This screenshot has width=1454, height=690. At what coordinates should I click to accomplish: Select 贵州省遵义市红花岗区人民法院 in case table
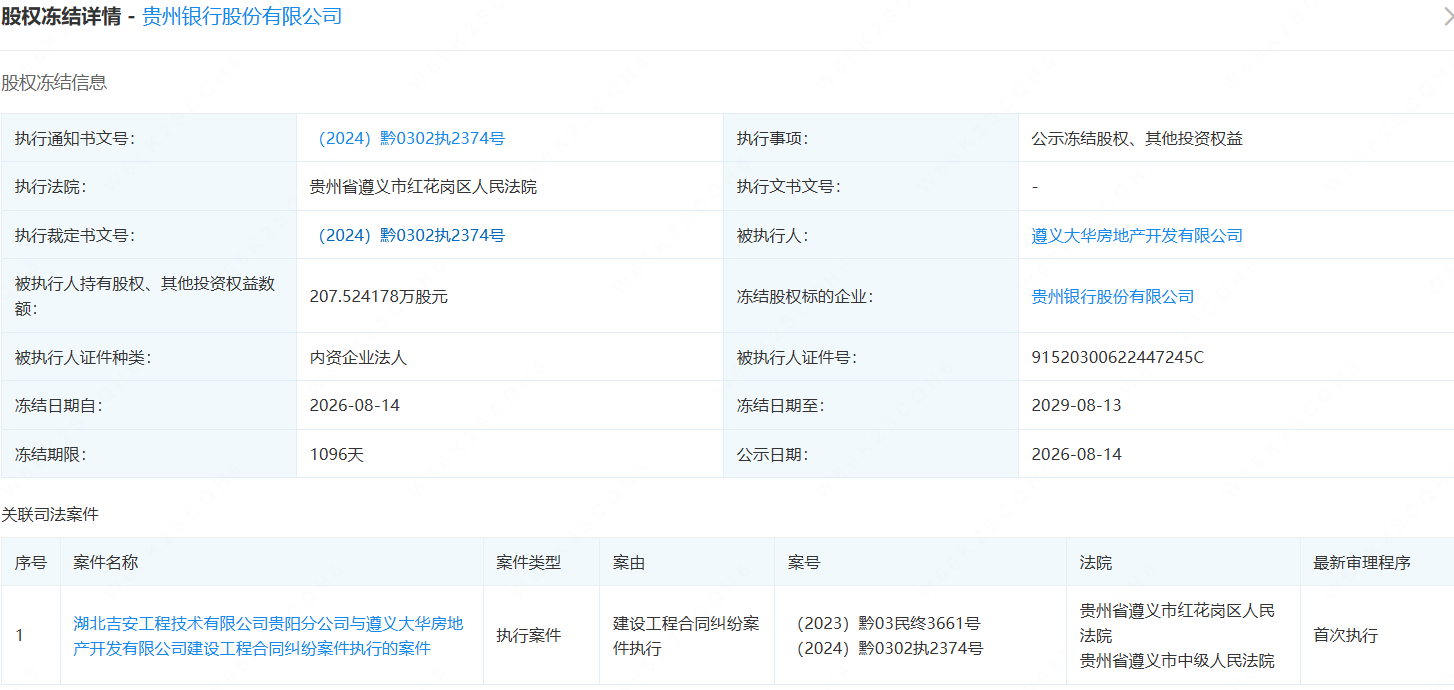point(1177,623)
